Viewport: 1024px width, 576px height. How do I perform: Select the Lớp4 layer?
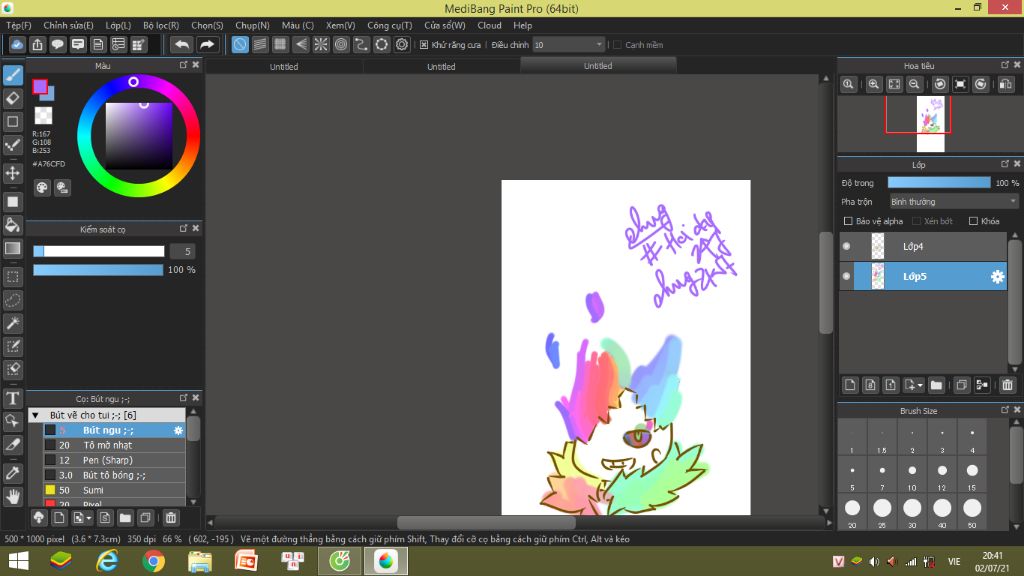coord(923,246)
